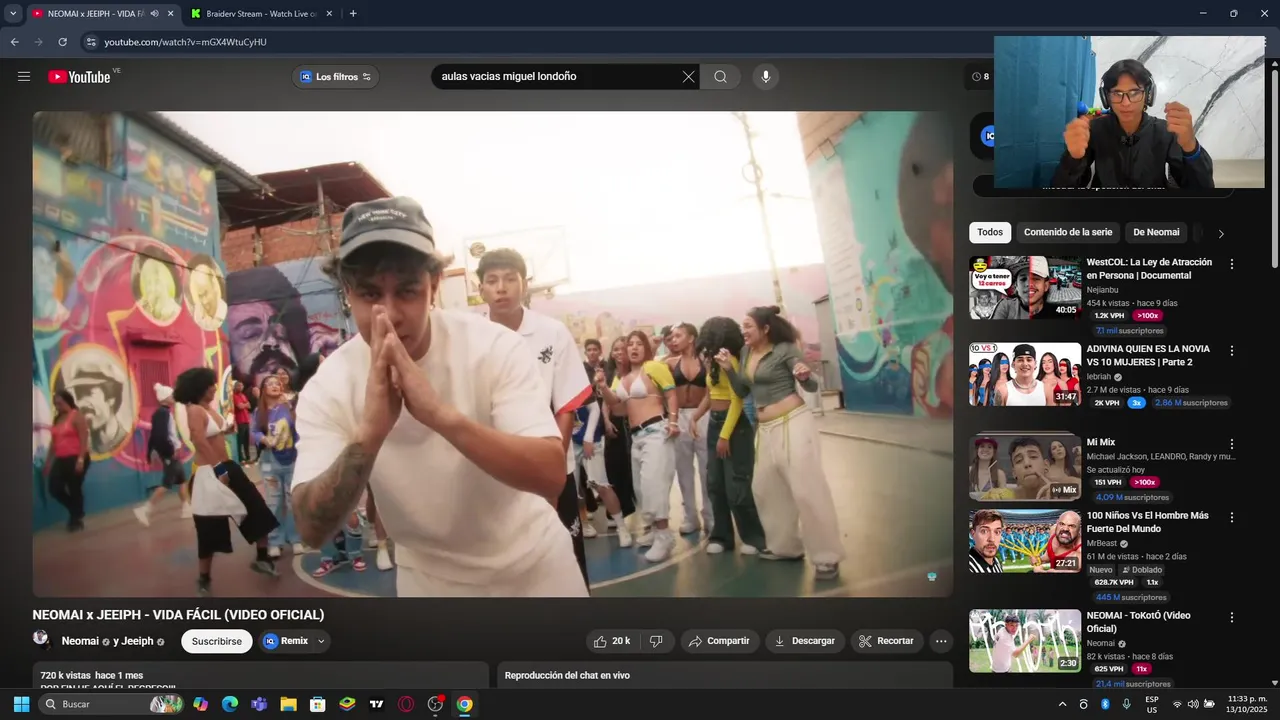This screenshot has height=720, width=1280.
Task: Clear the search box with the X
Action: coord(688,77)
